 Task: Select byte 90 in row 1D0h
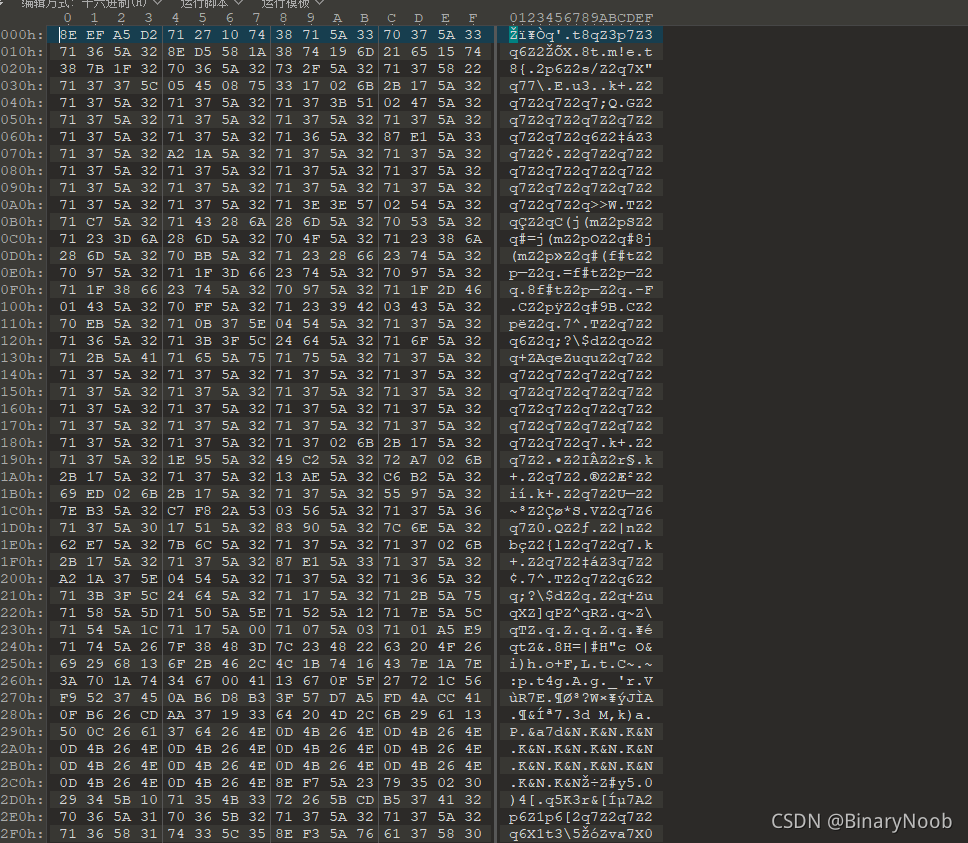311,528
